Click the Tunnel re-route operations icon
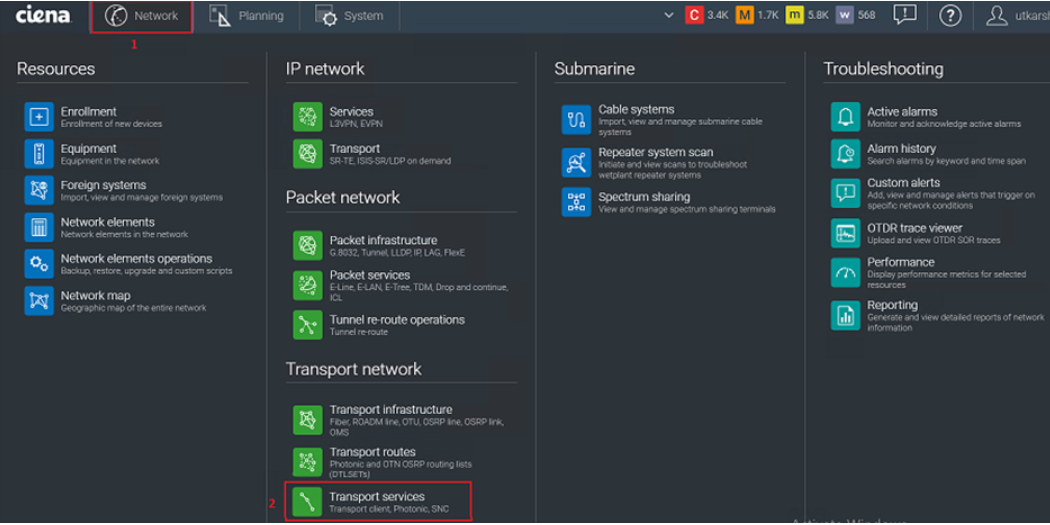Viewport: 1050px width, 525px height. (x=307, y=325)
